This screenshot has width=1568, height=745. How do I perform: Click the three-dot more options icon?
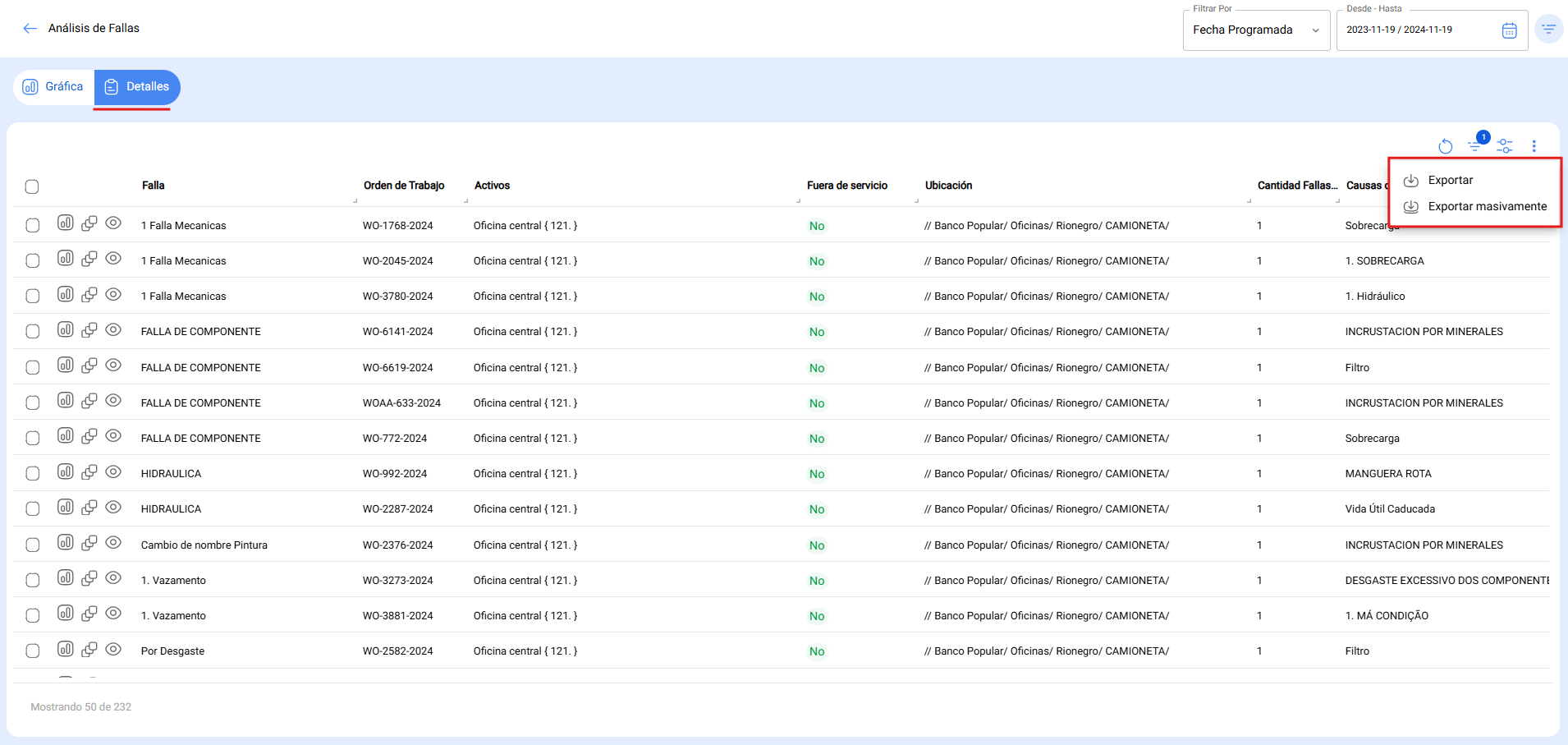point(1534,146)
